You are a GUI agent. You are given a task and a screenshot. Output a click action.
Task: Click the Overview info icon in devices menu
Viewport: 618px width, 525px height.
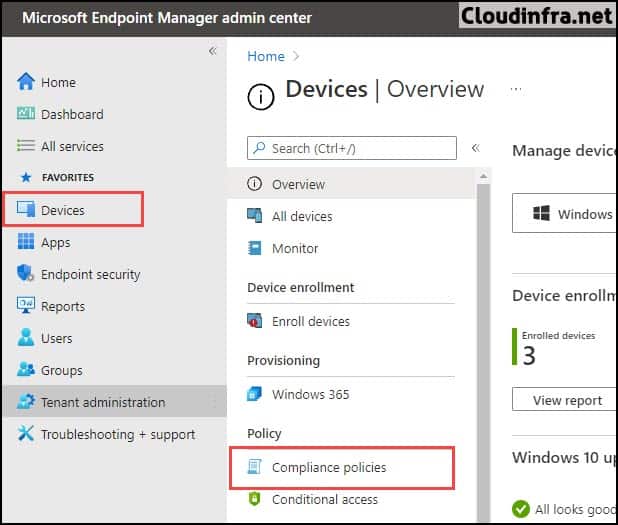tap(254, 184)
